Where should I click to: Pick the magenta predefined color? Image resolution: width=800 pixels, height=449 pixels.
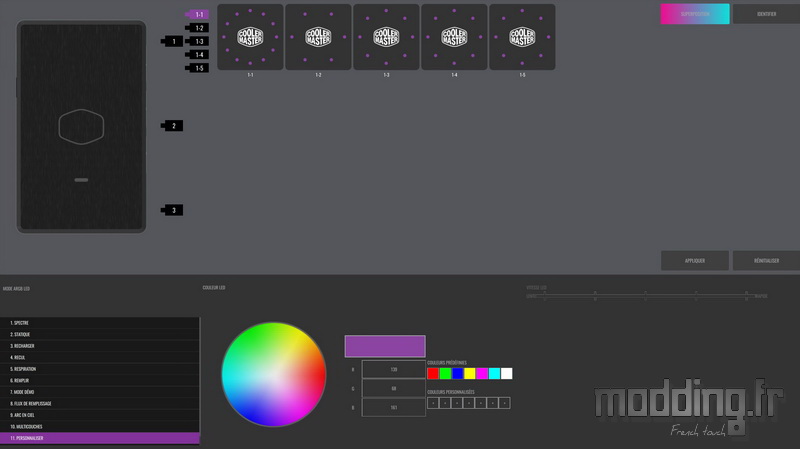point(482,373)
